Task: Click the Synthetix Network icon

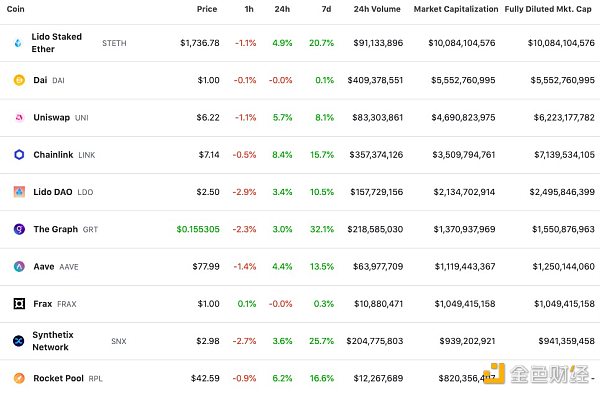Action: (x=18, y=341)
